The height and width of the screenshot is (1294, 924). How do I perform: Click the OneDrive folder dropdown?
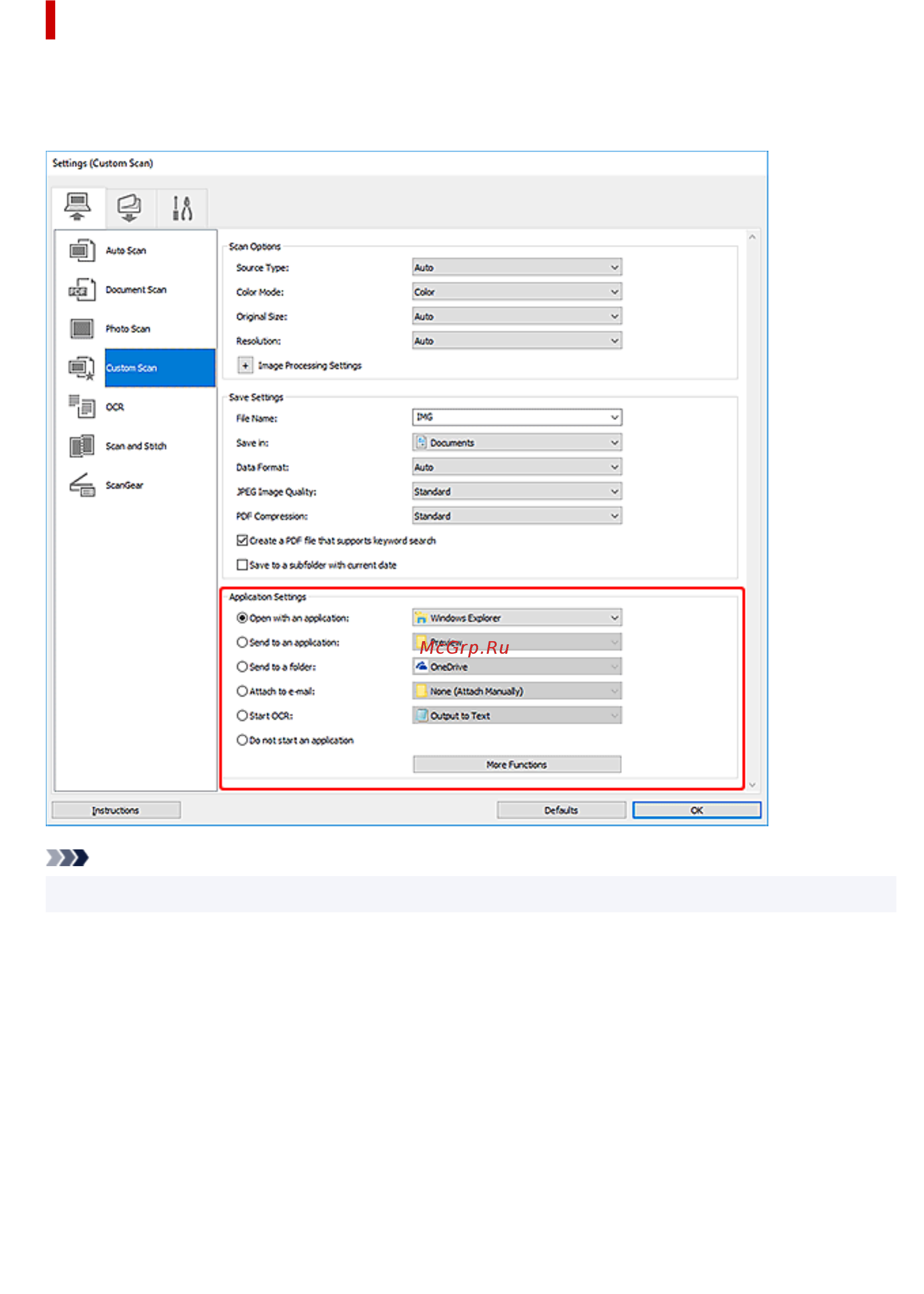point(517,667)
